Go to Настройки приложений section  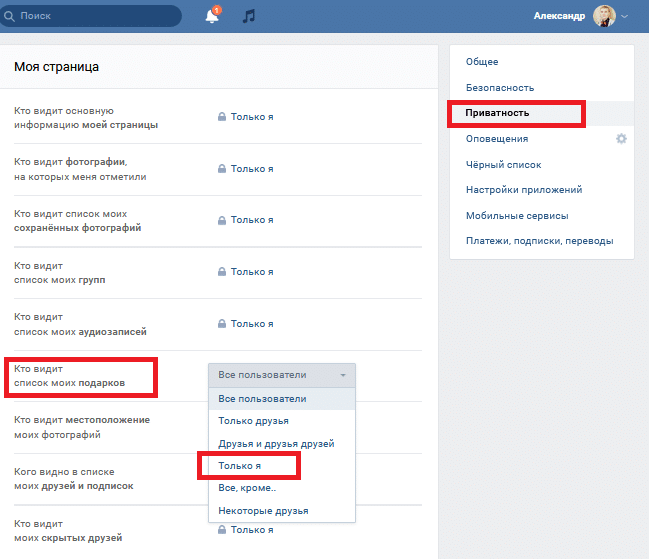point(523,190)
